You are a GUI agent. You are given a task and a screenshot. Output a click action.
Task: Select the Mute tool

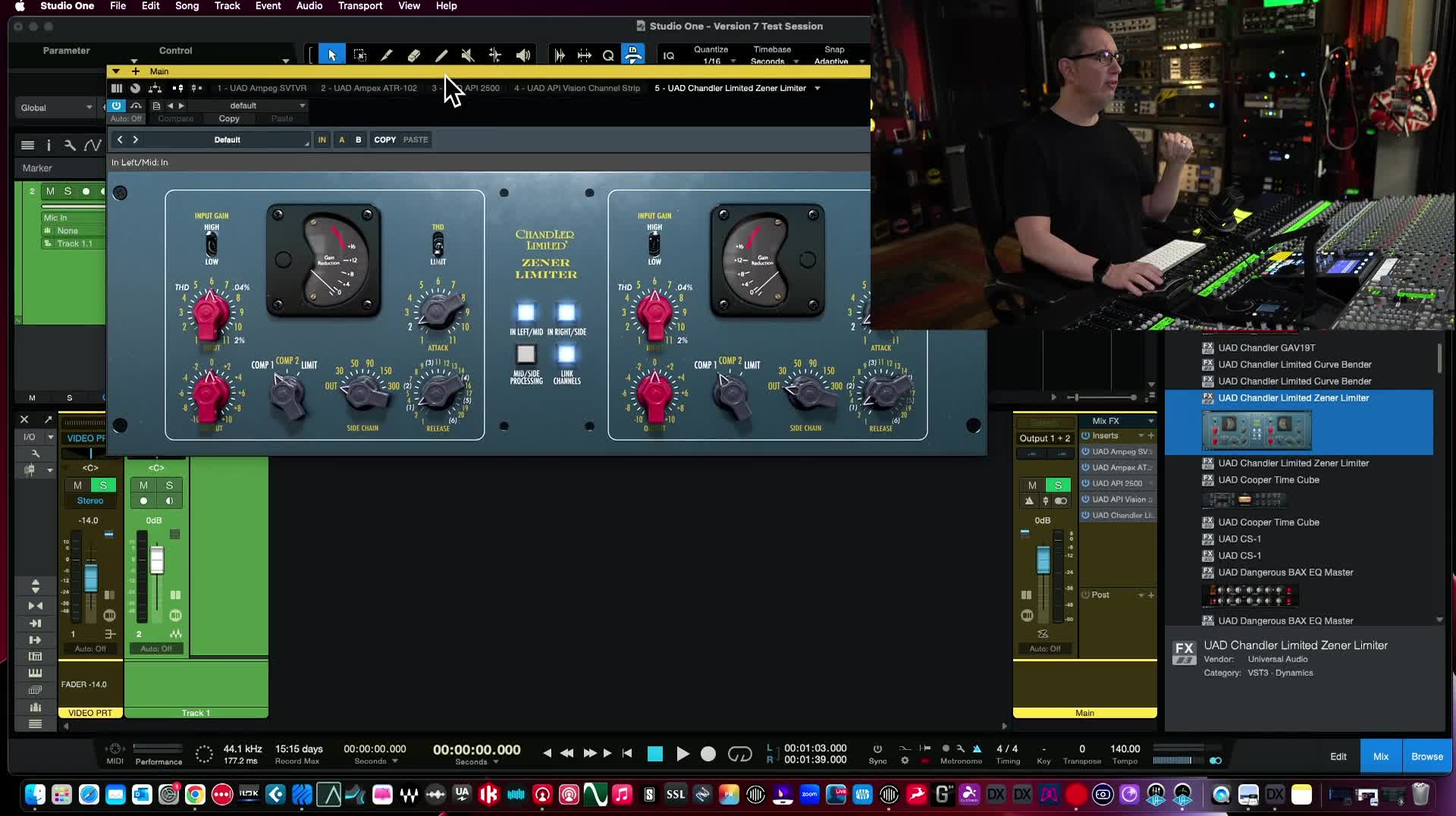pyautogui.click(x=468, y=55)
